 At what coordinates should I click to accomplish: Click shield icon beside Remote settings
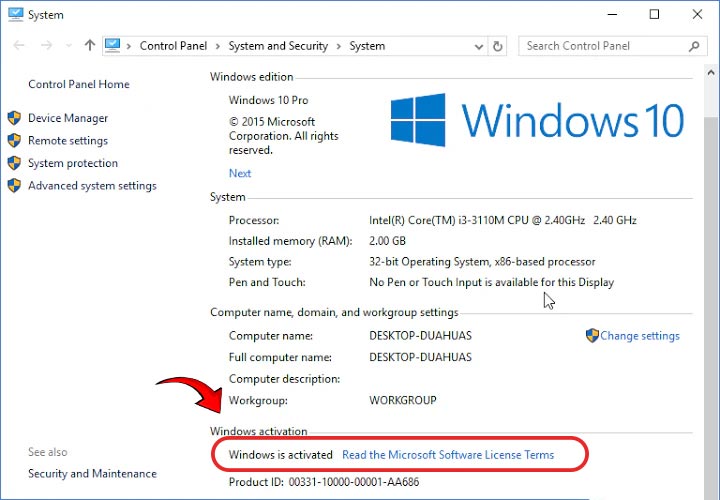tap(14, 140)
